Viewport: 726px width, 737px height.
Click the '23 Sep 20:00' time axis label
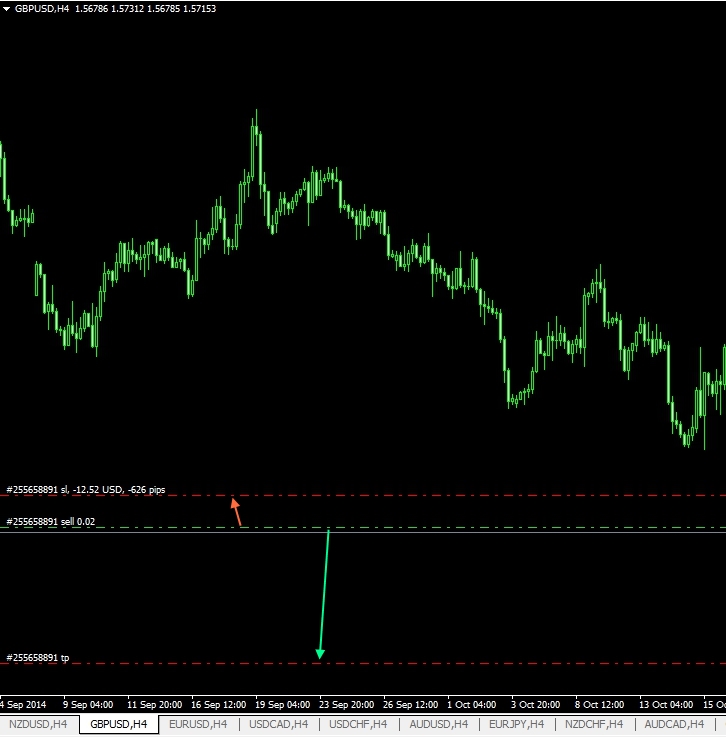pos(346,705)
